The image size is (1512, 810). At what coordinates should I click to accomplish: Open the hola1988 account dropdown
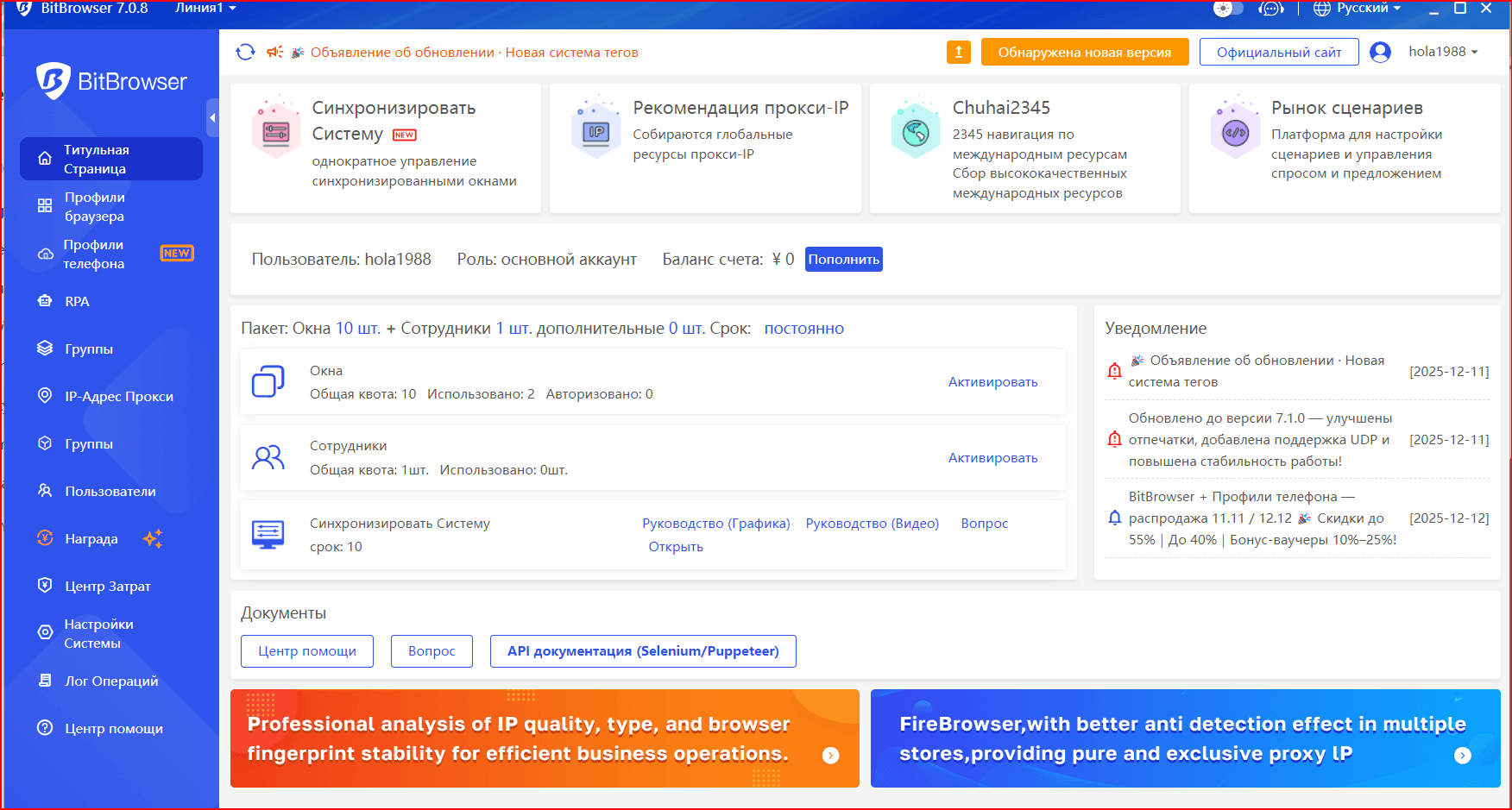1443,52
